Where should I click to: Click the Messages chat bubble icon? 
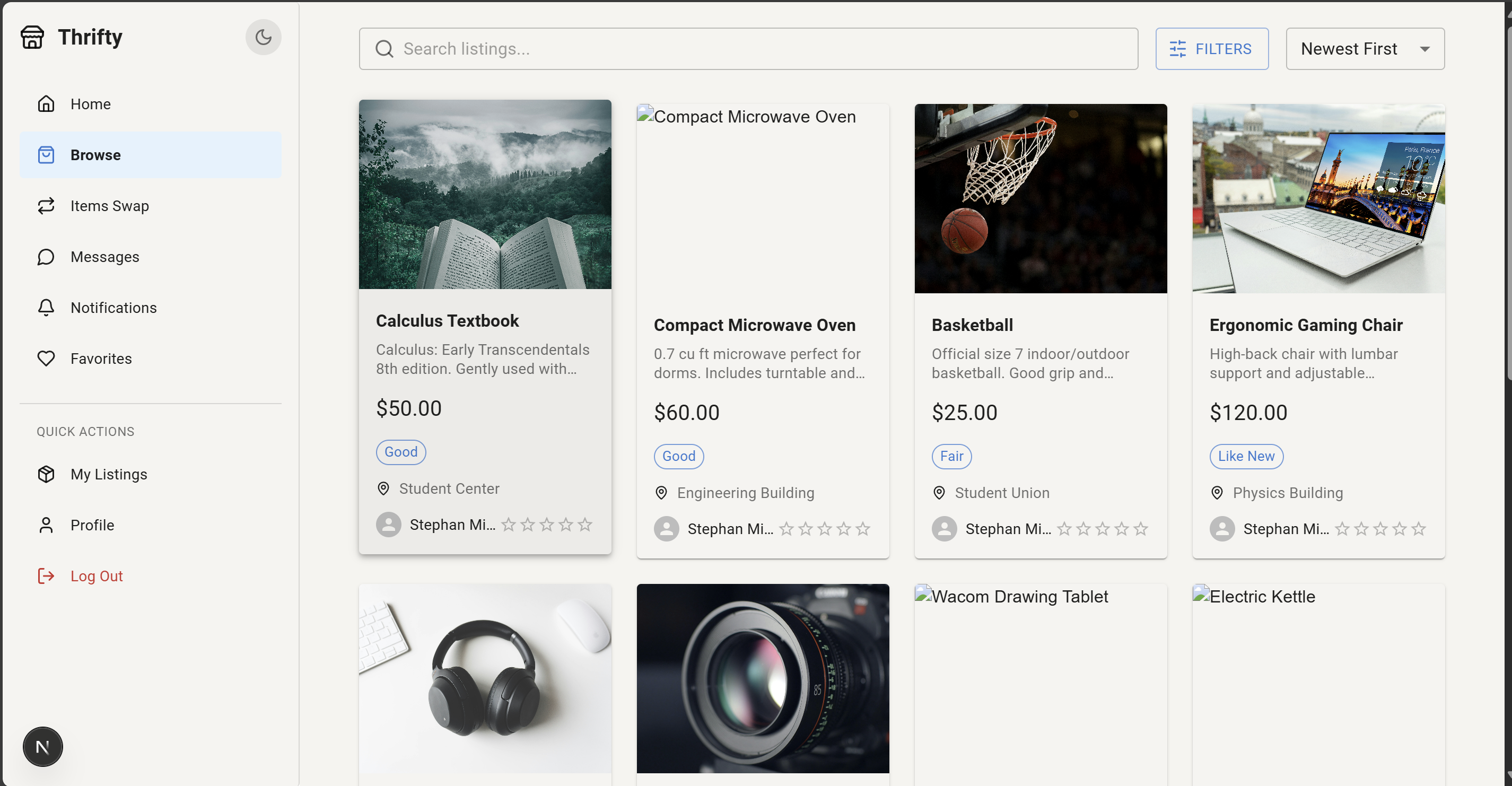pos(46,257)
